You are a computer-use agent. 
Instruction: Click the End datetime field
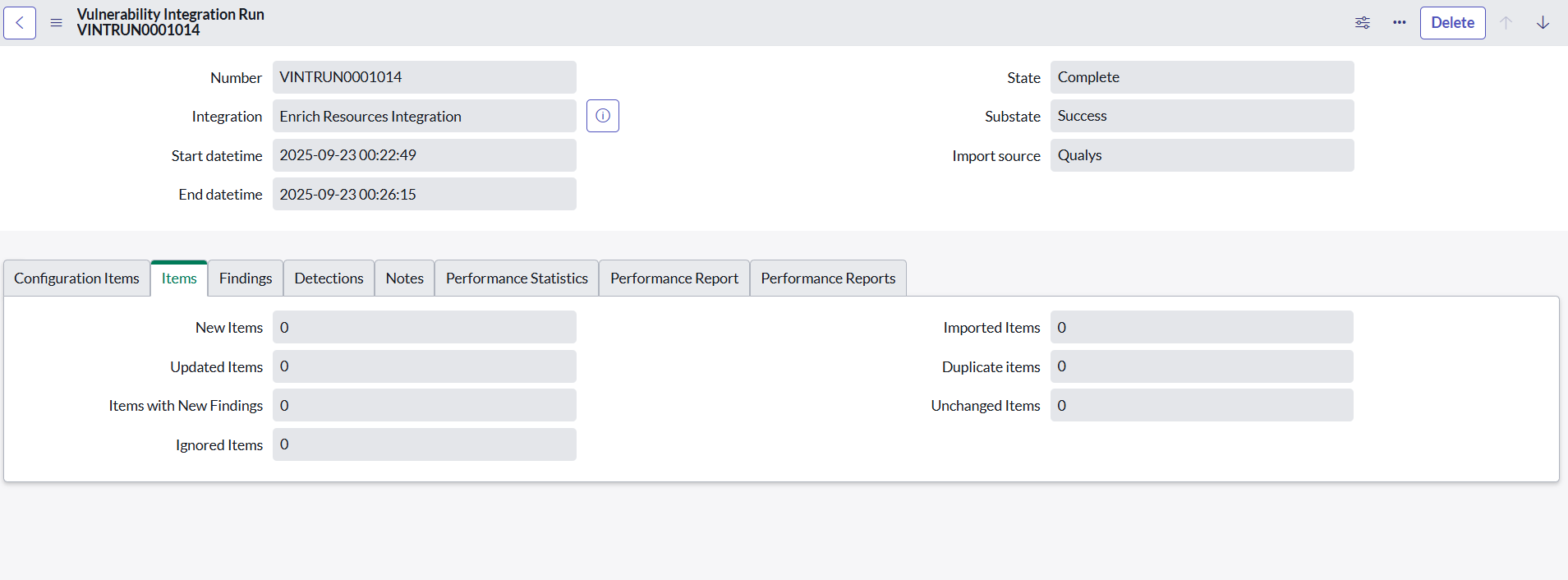[425, 194]
